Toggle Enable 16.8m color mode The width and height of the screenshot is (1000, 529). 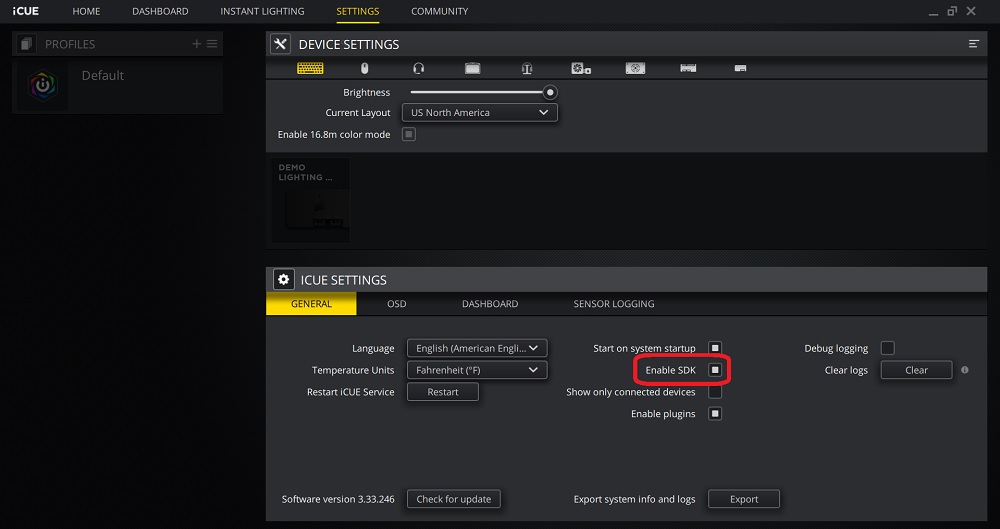(x=408, y=134)
